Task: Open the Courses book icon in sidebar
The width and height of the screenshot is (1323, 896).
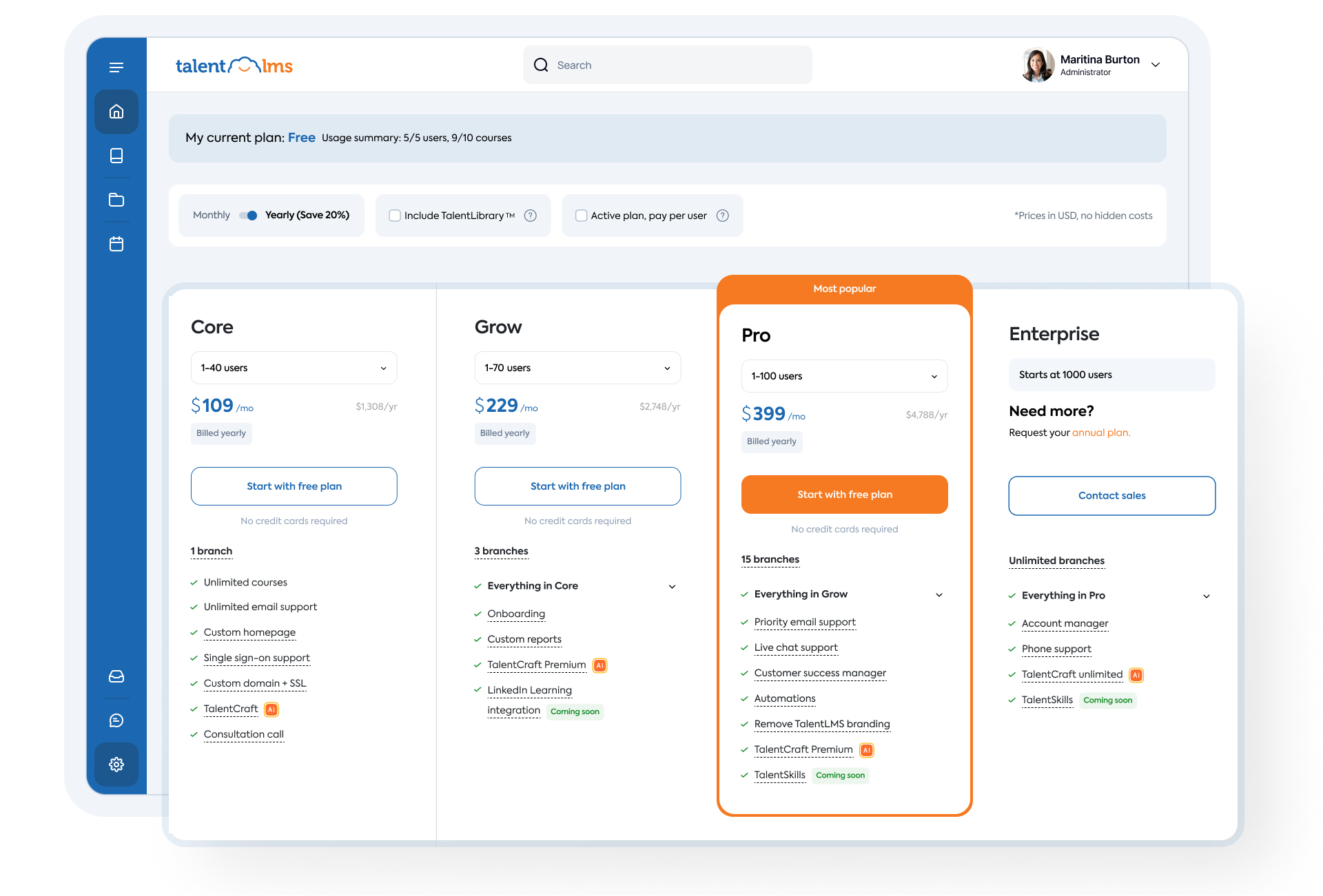Action: click(x=116, y=156)
